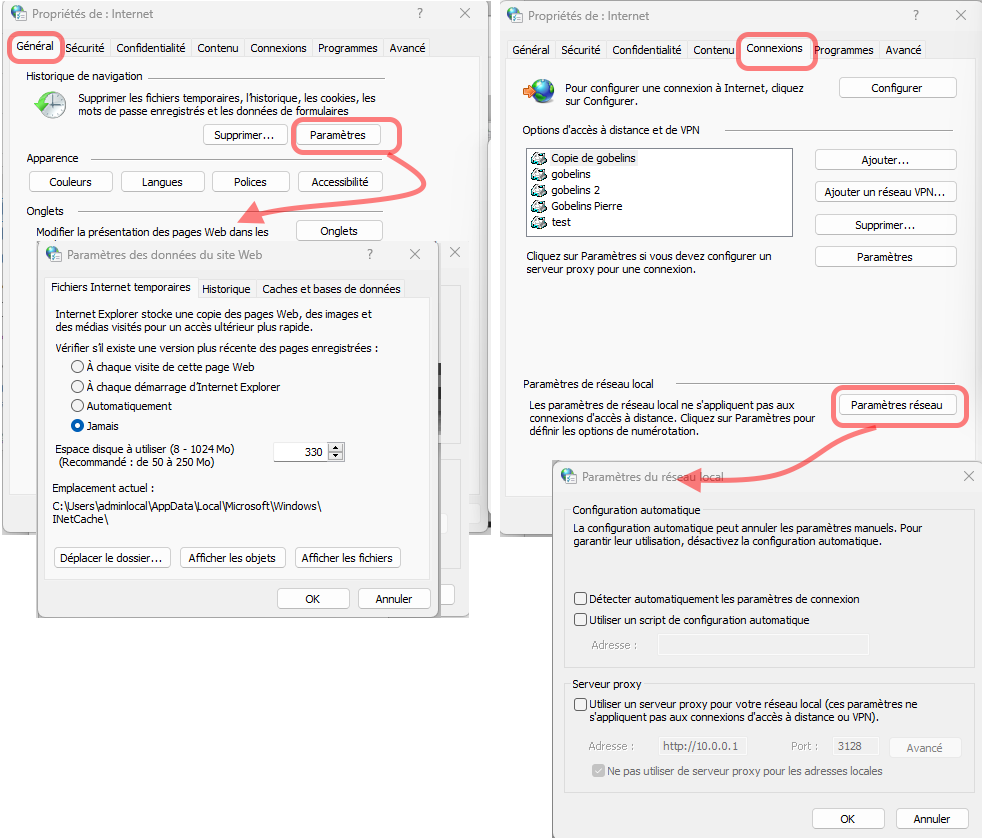The height and width of the screenshot is (839, 982).
Task: Select the Jamais radio button
Action: click(77, 425)
